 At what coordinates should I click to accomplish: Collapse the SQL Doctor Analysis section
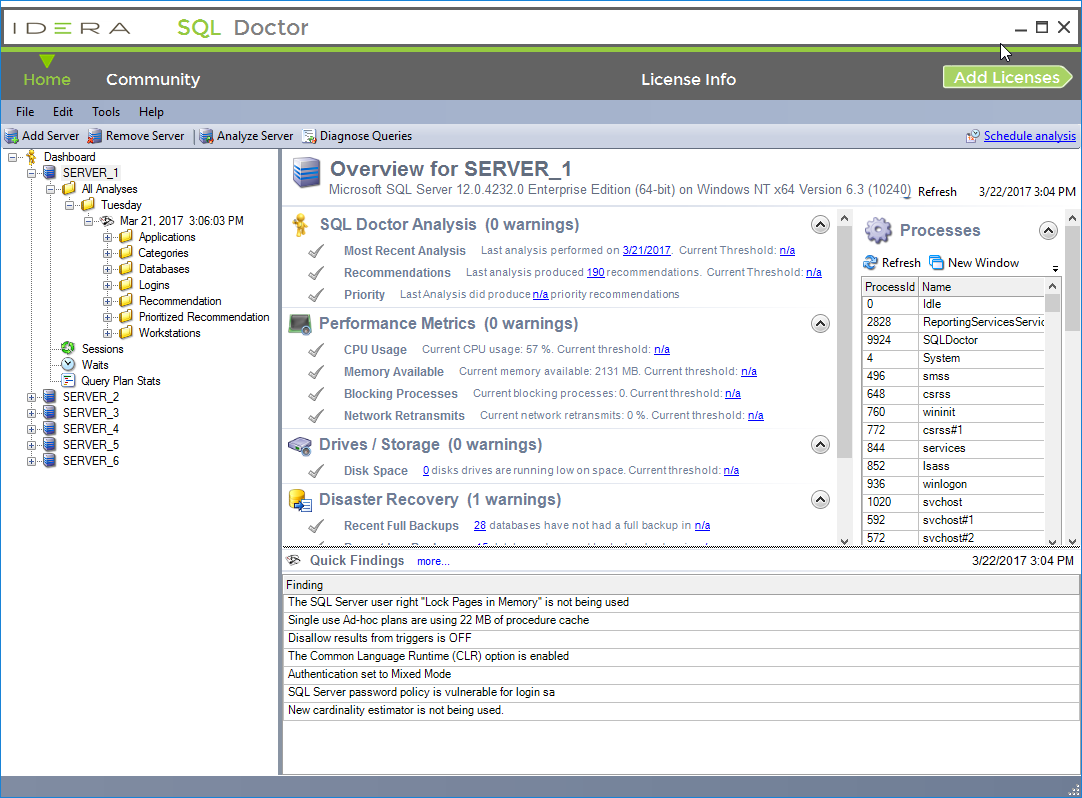click(x=820, y=224)
